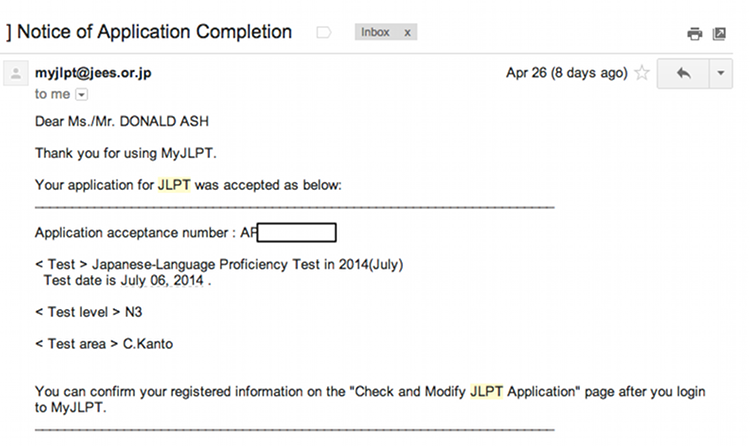Open the more options dropdown beside reply
750x446 pixels.
tap(721, 74)
